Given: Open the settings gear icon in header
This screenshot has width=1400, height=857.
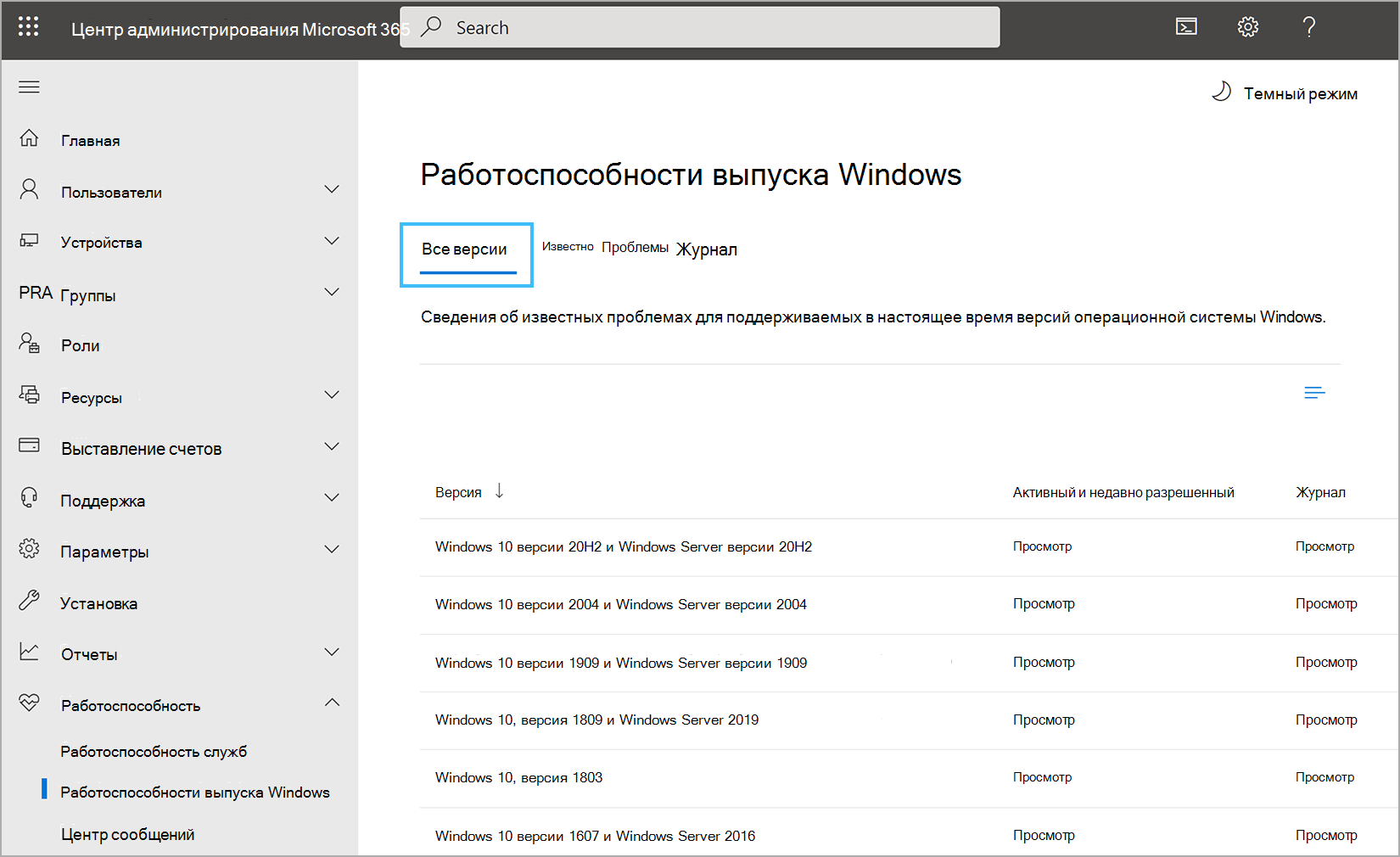Looking at the screenshot, I should coord(1247,27).
